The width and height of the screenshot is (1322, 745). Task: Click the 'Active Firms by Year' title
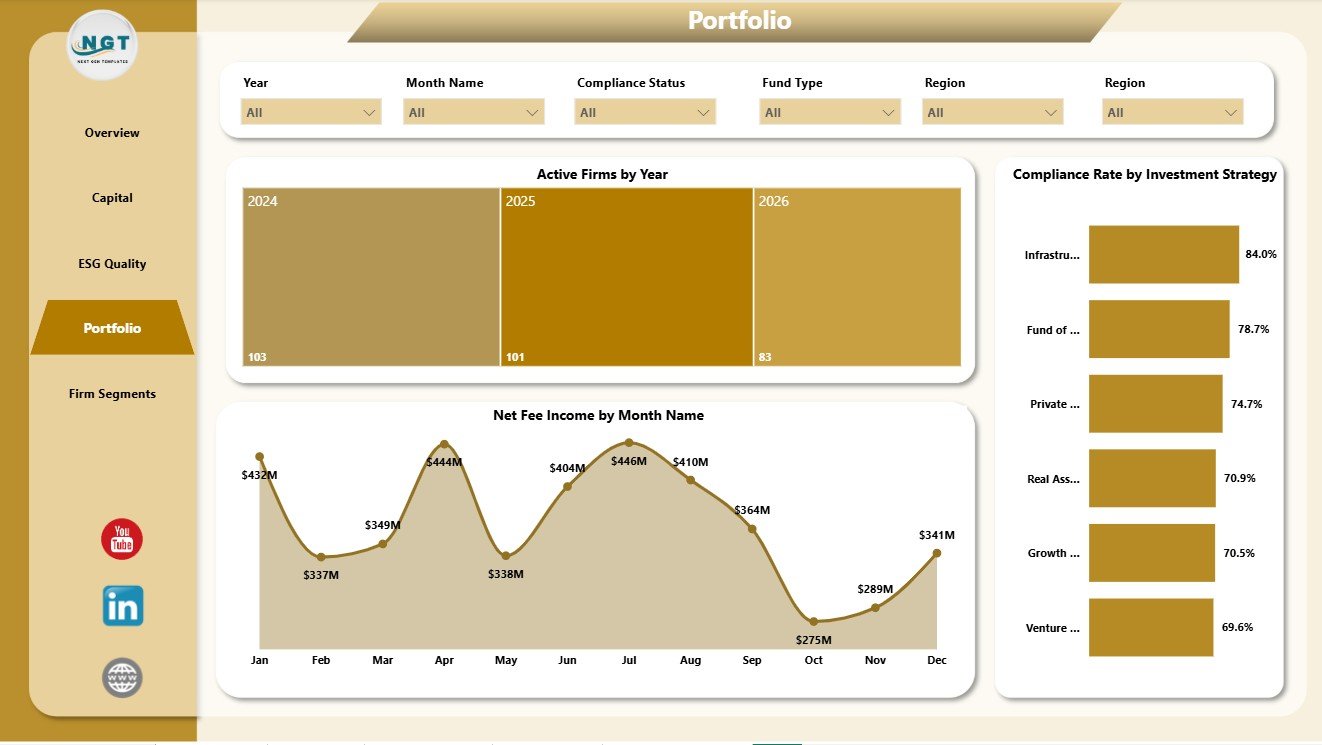tap(602, 174)
